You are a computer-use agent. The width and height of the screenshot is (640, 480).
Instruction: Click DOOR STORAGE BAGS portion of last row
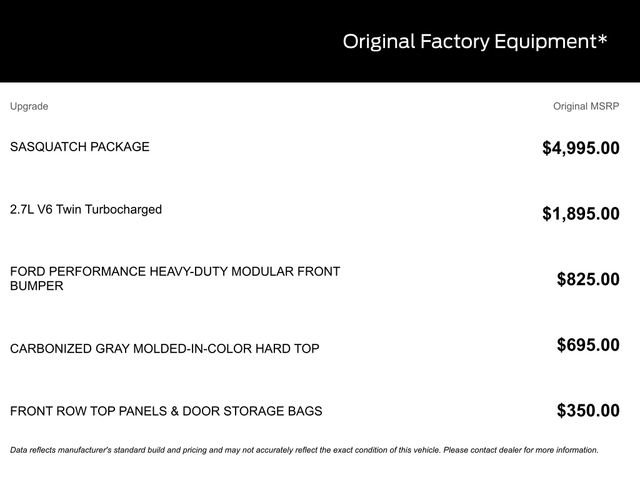coord(252,411)
